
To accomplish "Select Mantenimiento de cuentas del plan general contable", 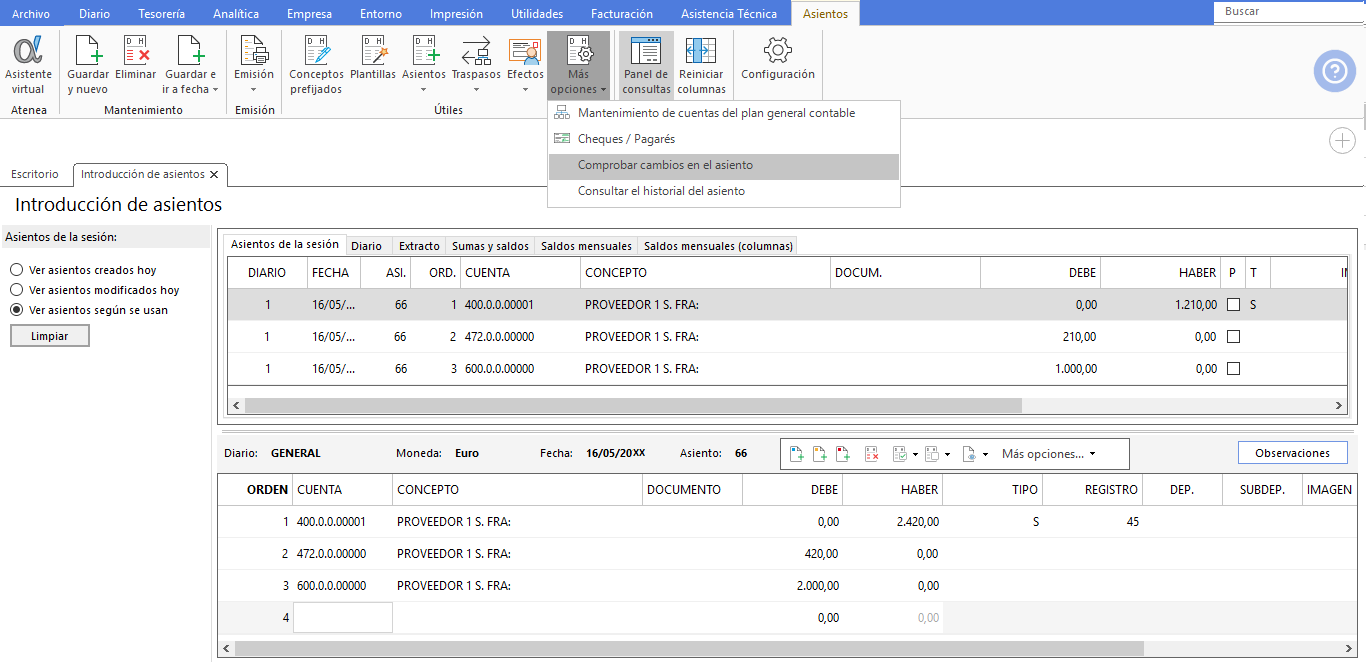I will point(724,113).
